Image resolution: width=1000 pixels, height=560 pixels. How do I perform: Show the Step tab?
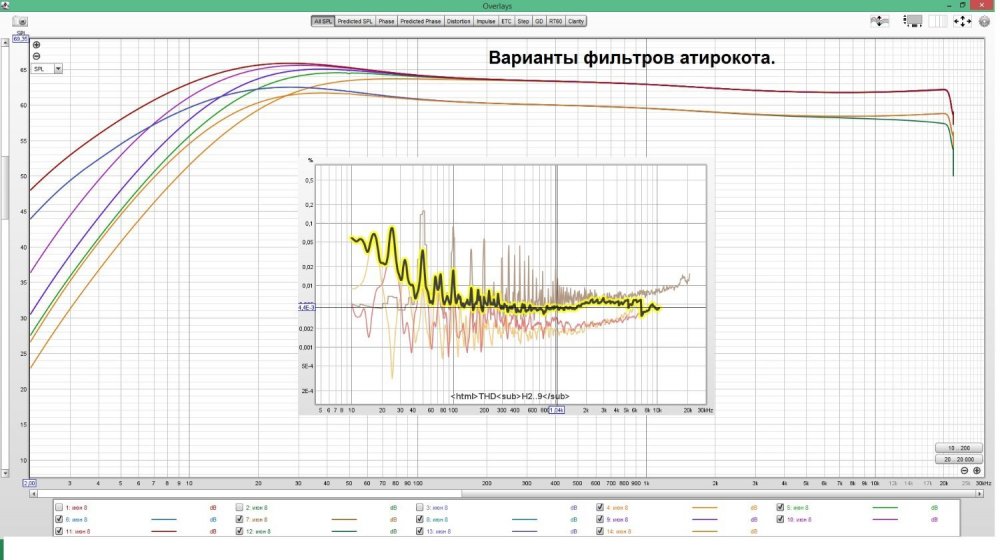(524, 21)
